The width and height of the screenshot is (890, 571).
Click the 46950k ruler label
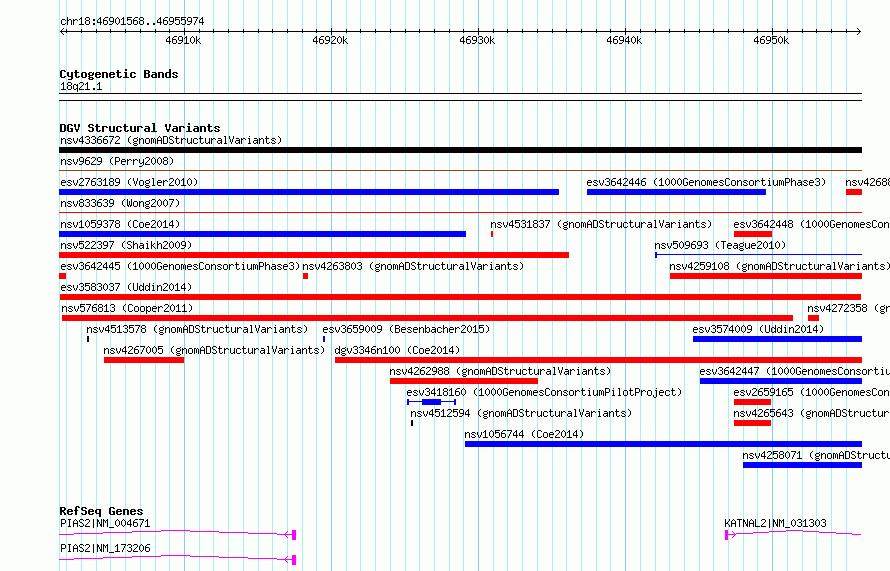(x=771, y=40)
